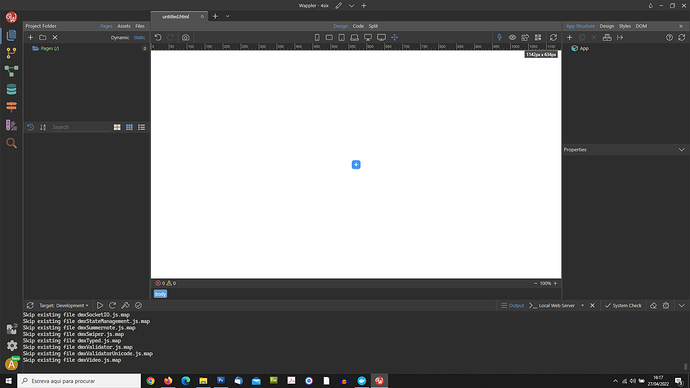The height and width of the screenshot is (388, 690).
Task: Select Dynamic page type
Action: pyautogui.click(x=120, y=37)
